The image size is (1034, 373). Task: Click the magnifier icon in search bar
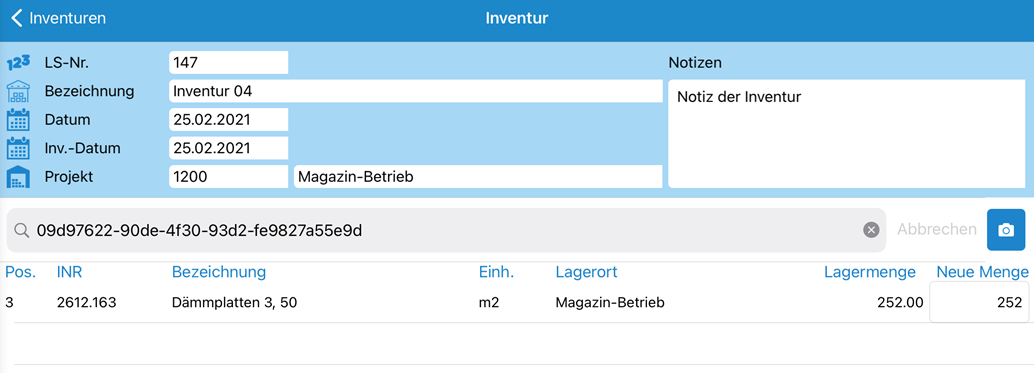click(x=22, y=230)
